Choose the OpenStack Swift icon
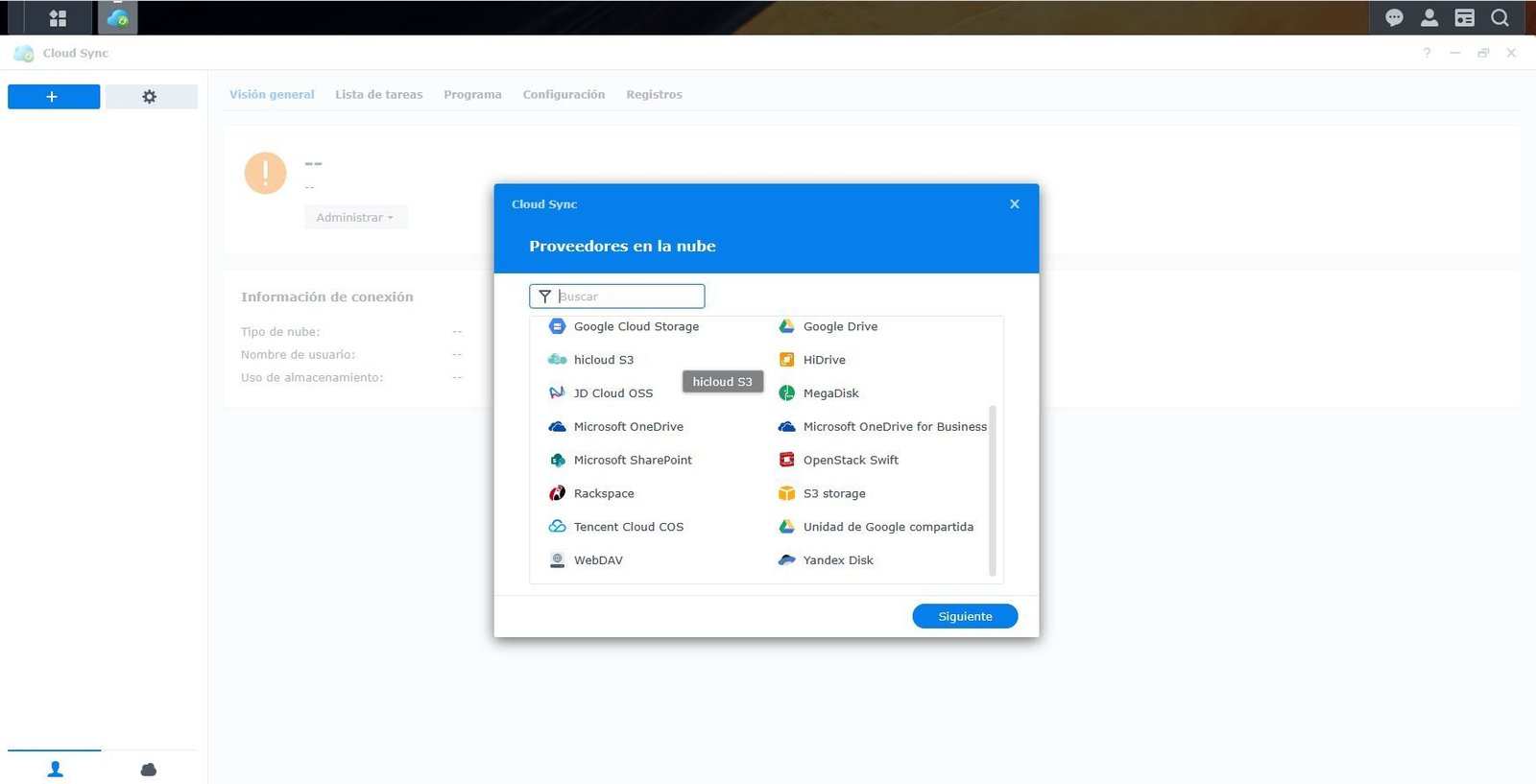Image resolution: width=1536 pixels, height=784 pixels. coord(786,461)
